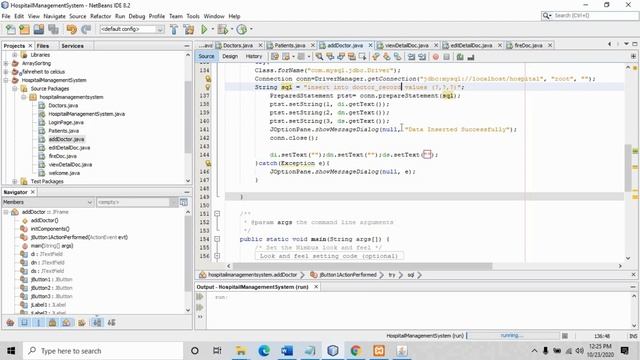Click the stop button beside the running progress bar

click(565, 336)
